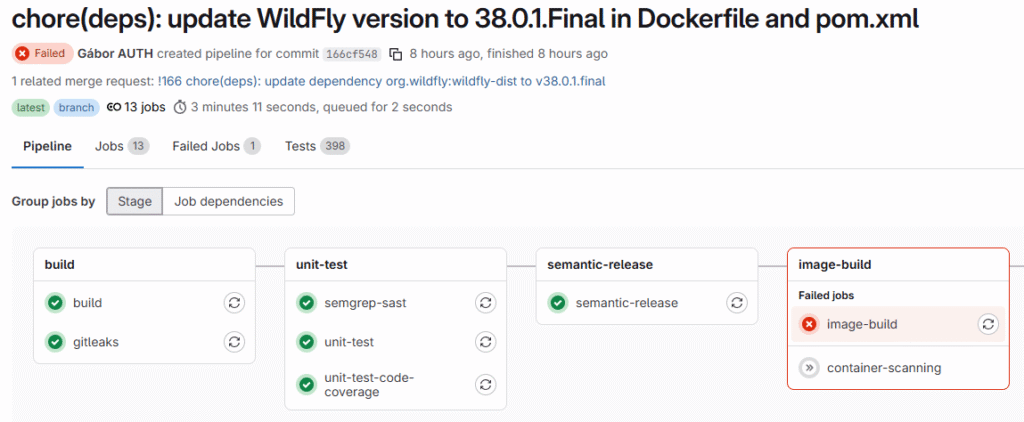Open commit 166cf548 link

click(351, 54)
